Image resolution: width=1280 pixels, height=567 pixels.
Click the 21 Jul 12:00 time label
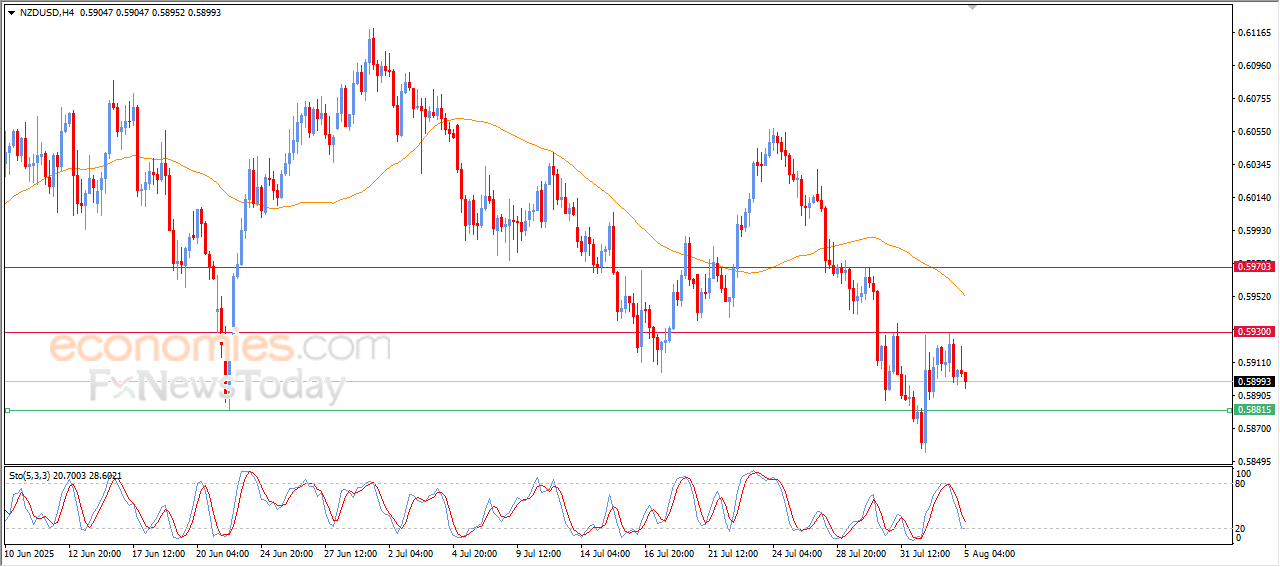(733, 553)
